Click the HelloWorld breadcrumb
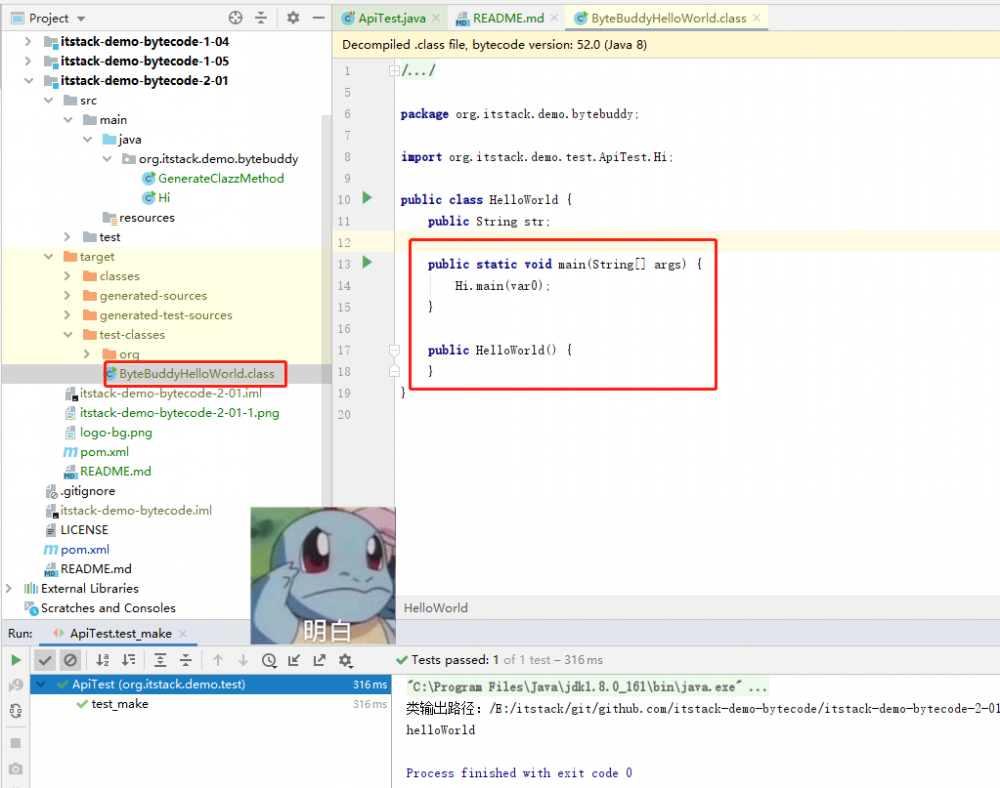The width and height of the screenshot is (1000, 788). click(436, 608)
